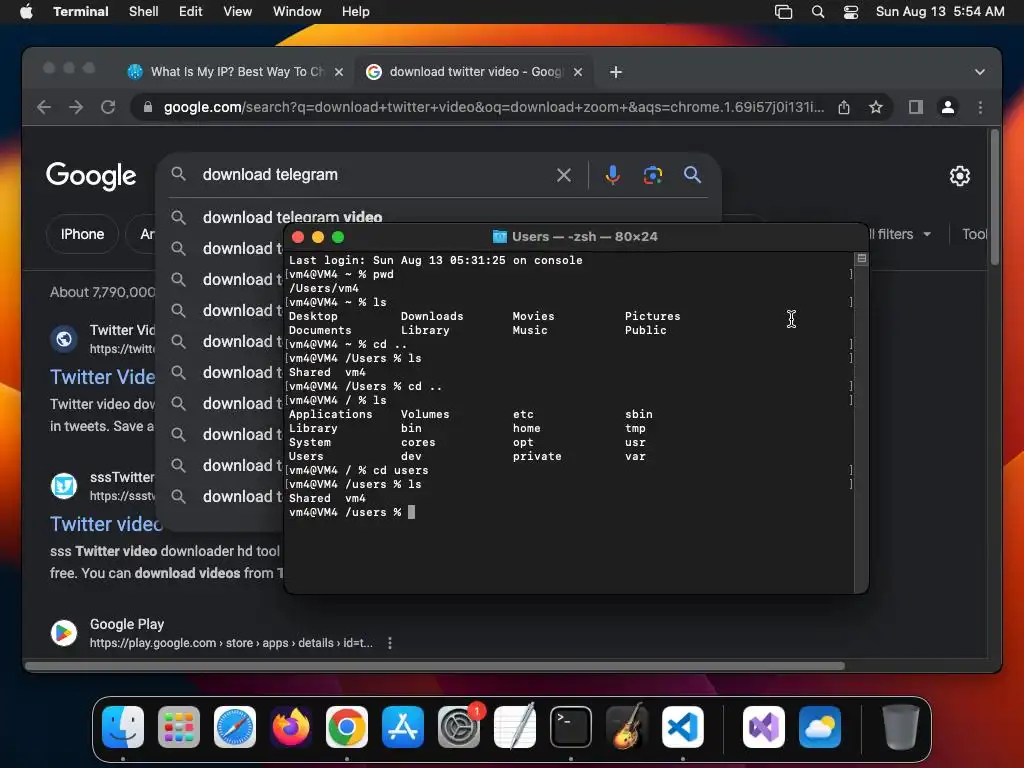The image size is (1024, 768).
Task: Open the Window menu
Action: tap(297, 11)
